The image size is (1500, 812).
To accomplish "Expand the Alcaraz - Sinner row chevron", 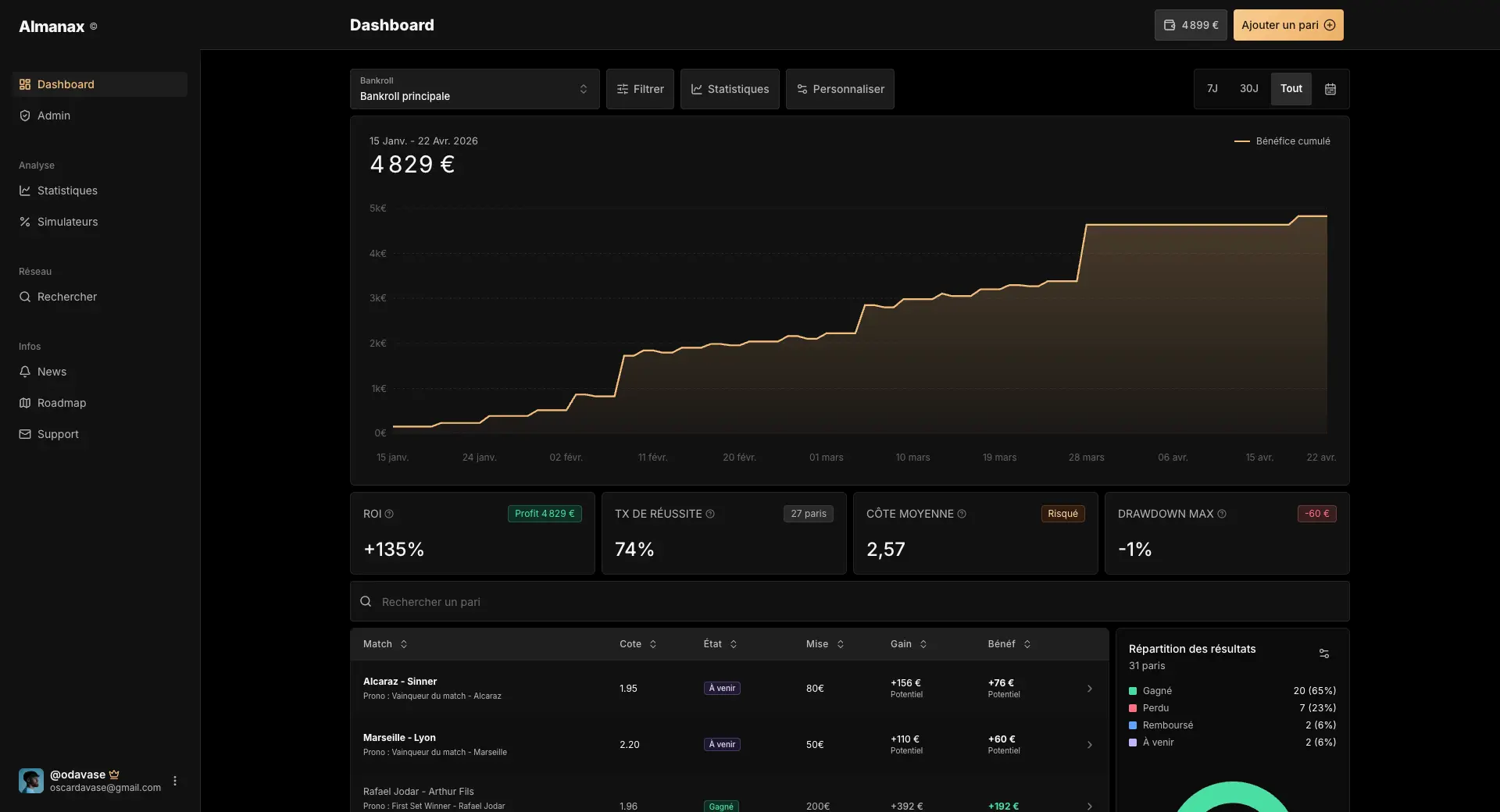I will pyautogui.click(x=1090, y=689).
